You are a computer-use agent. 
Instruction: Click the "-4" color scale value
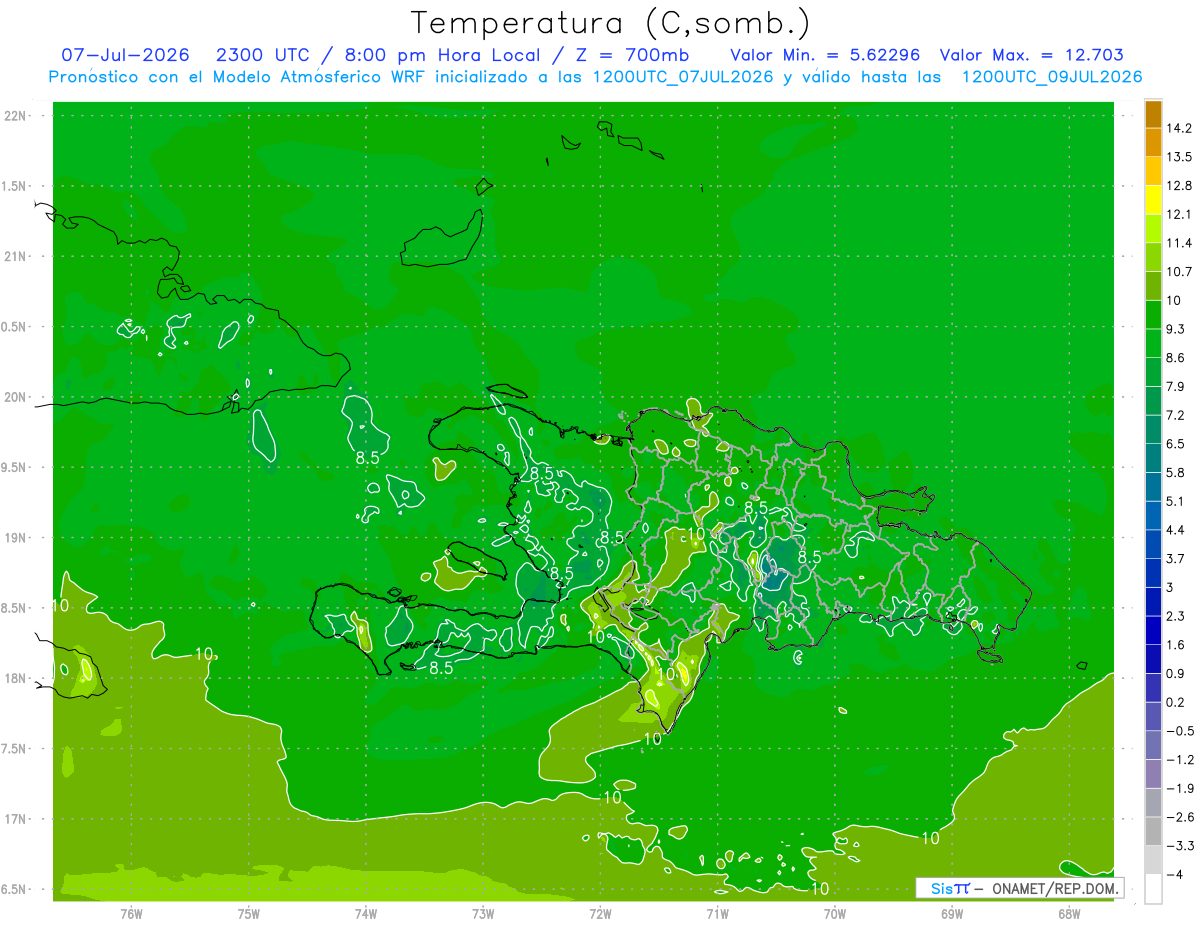pyautogui.click(x=1177, y=875)
